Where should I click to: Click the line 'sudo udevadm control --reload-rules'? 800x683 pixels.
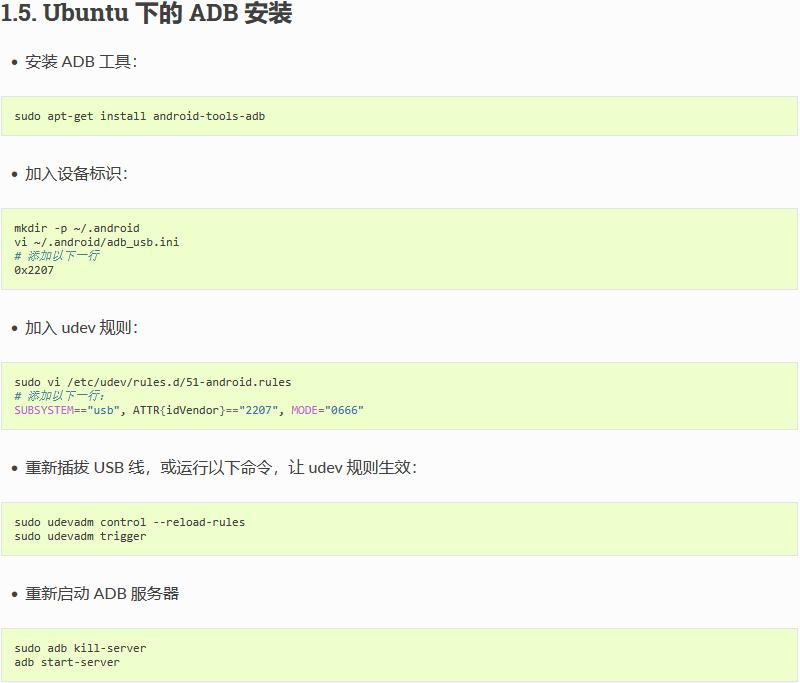click(x=130, y=522)
